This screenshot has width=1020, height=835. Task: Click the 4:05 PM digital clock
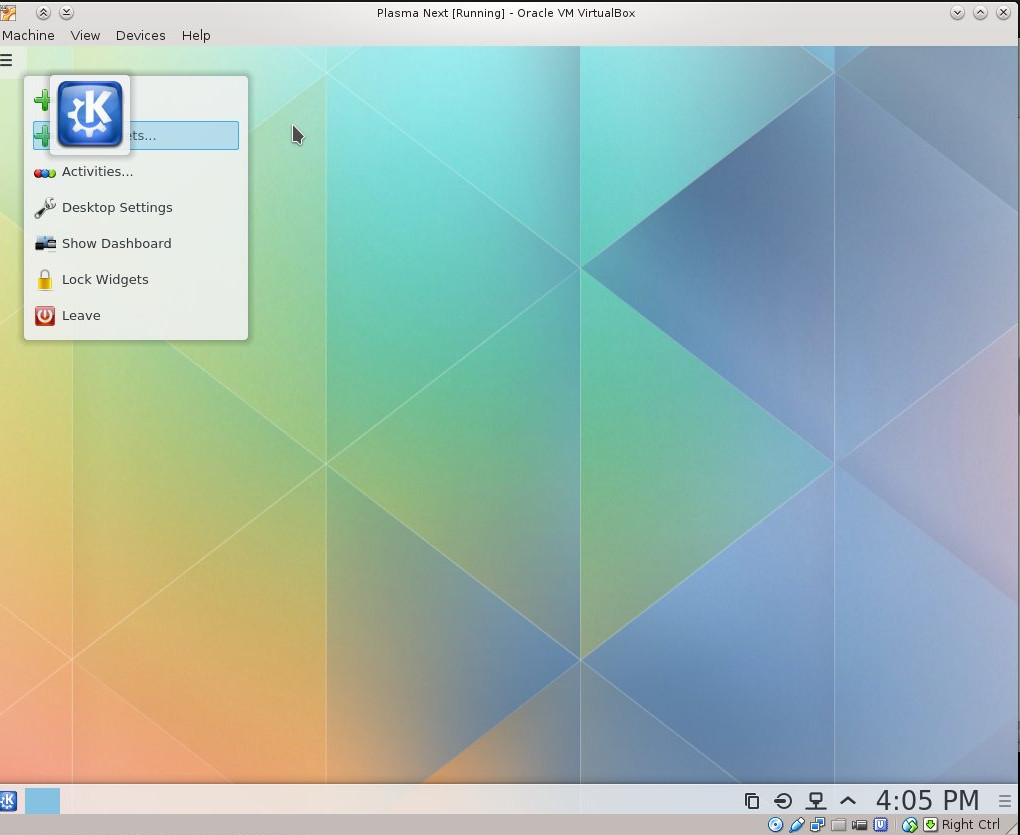[x=927, y=800]
